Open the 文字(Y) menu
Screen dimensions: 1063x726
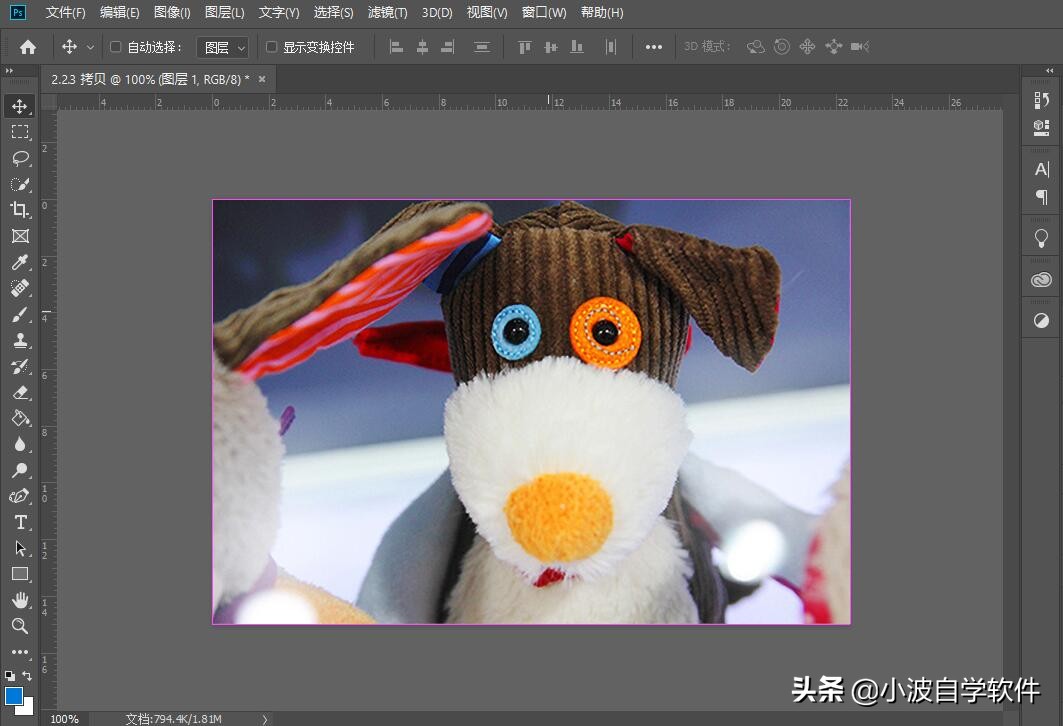[279, 12]
